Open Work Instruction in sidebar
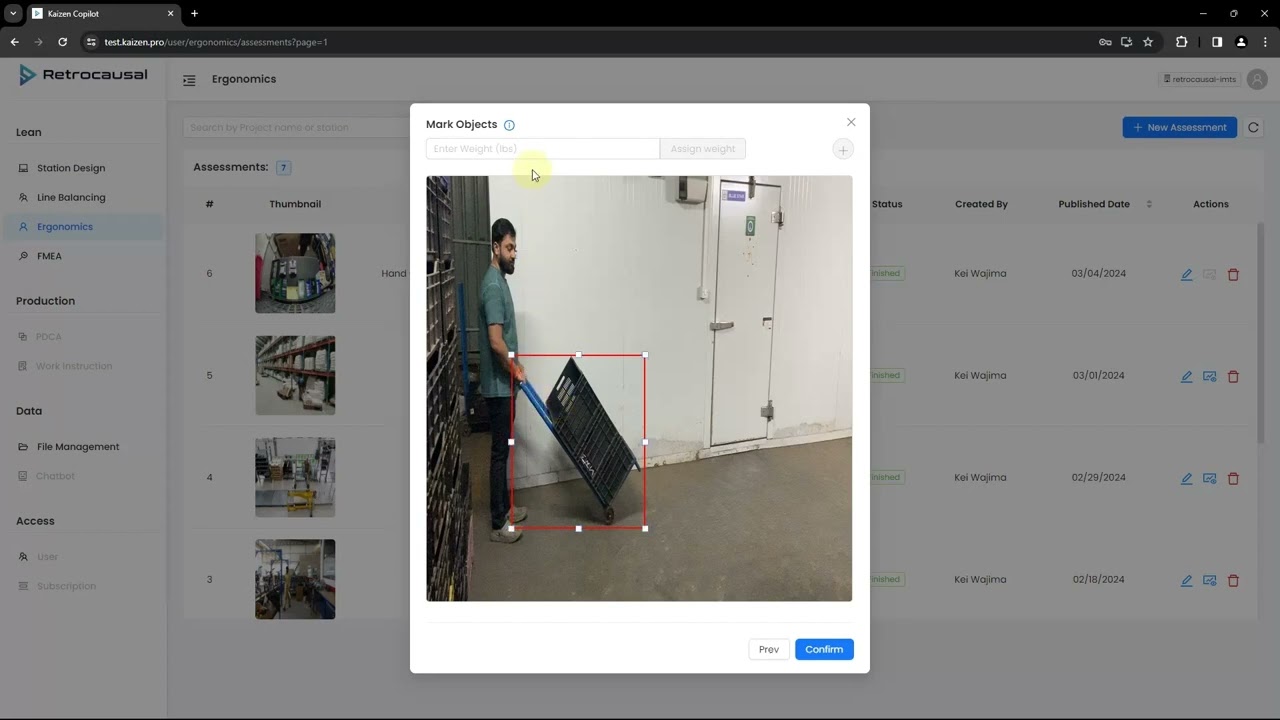 coord(74,366)
